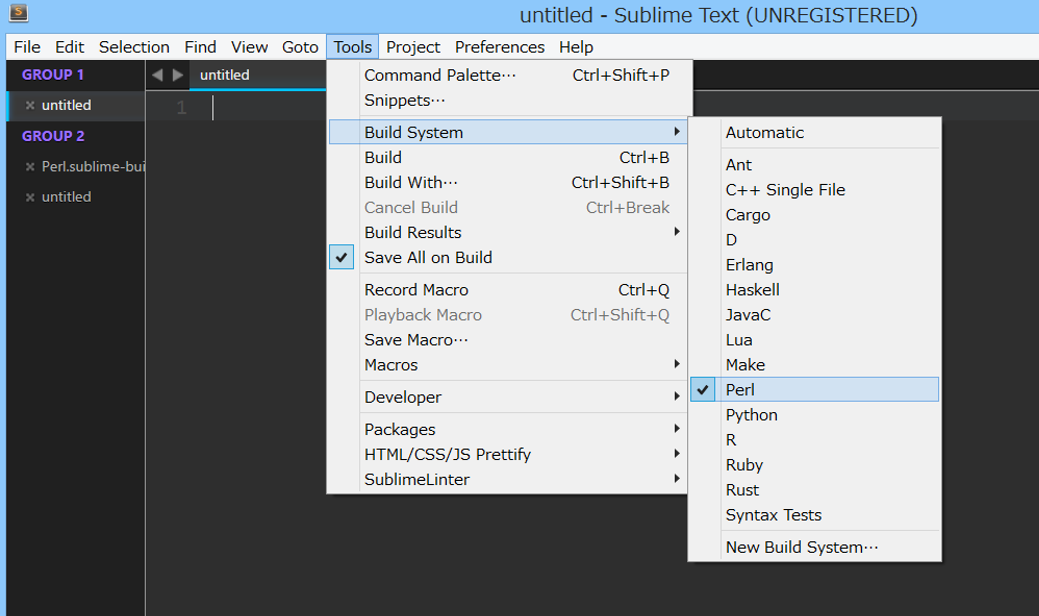This screenshot has width=1039, height=616.
Task: Set build system to Python
Action: [x=814, y=415]
